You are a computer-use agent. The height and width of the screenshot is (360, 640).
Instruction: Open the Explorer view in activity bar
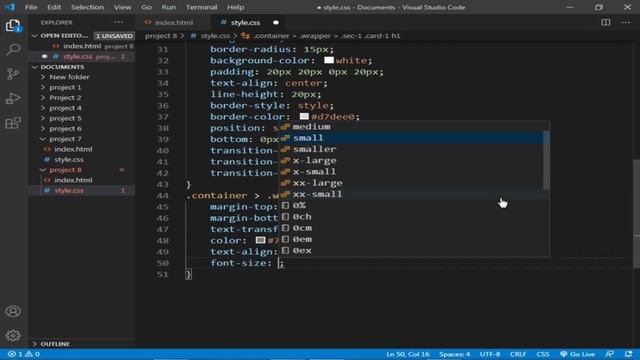[13, 26]
